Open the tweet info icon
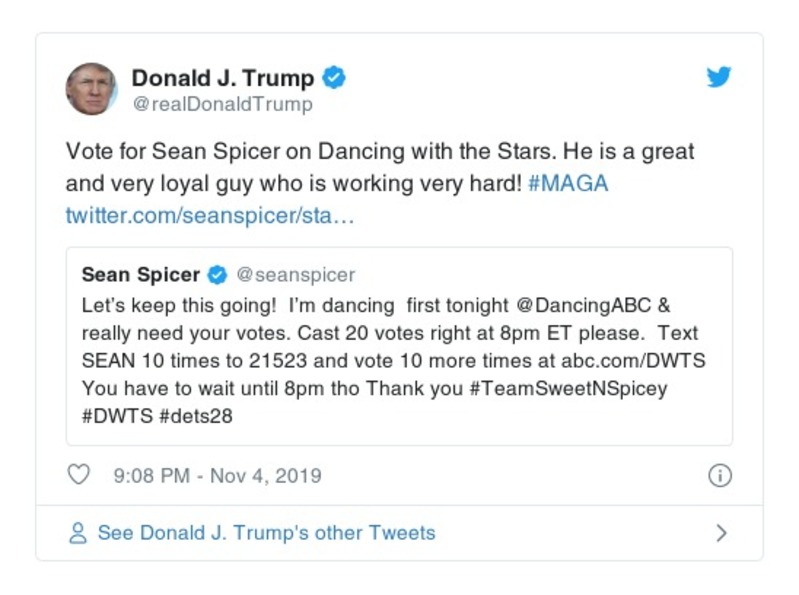The height and width of the screenshot is (595, 799). (719, 476)
